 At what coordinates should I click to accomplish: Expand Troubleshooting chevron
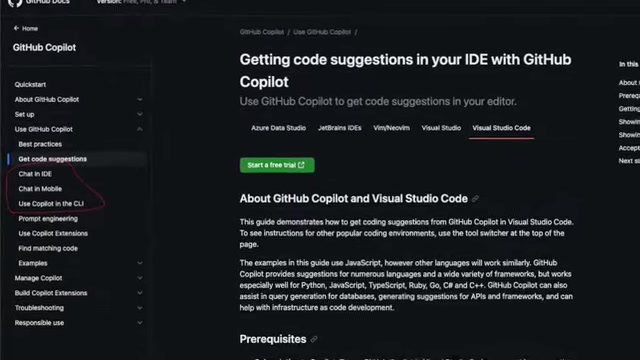click(x=140, y=308)
